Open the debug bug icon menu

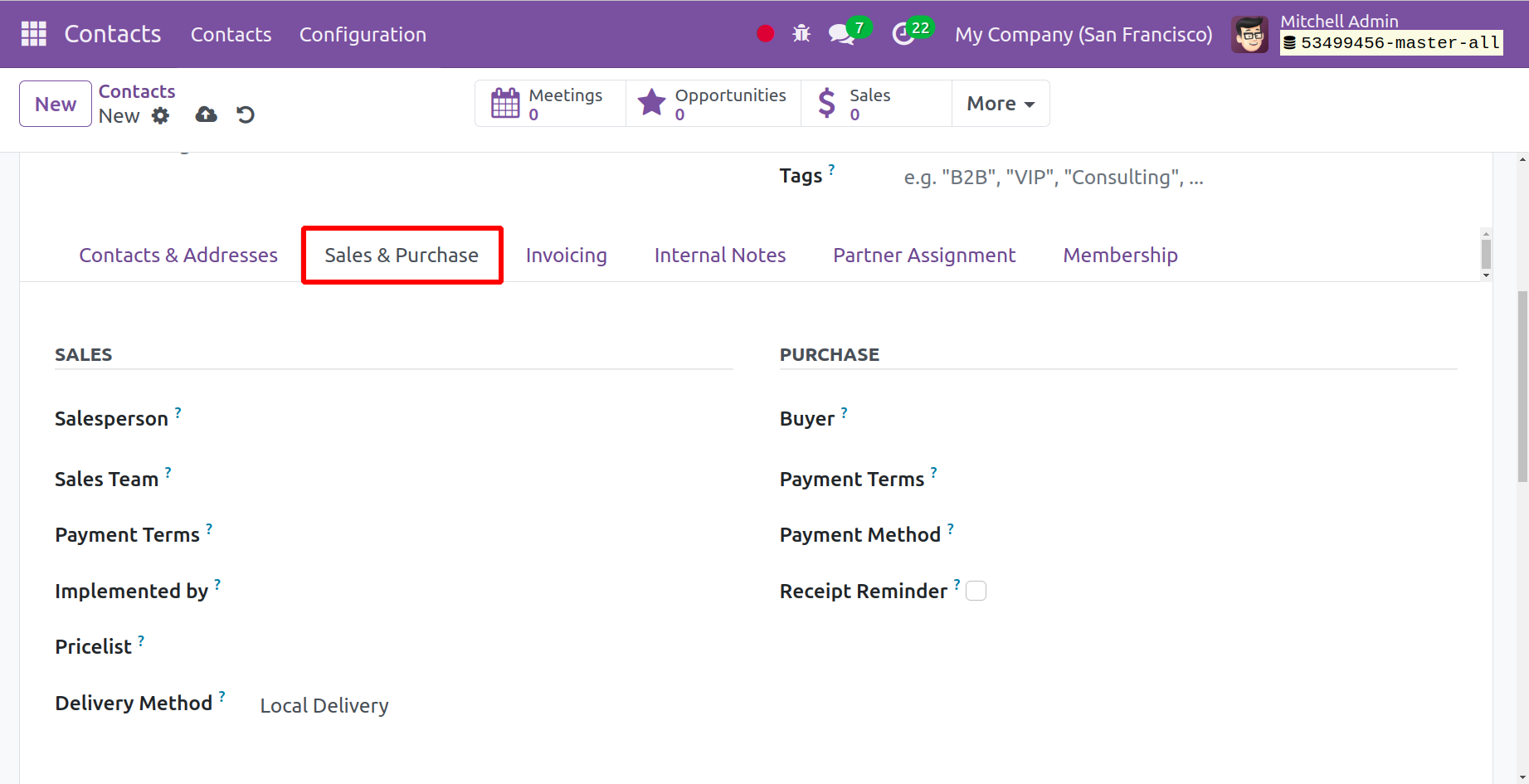pyautogui.click(x=801, y=34)
